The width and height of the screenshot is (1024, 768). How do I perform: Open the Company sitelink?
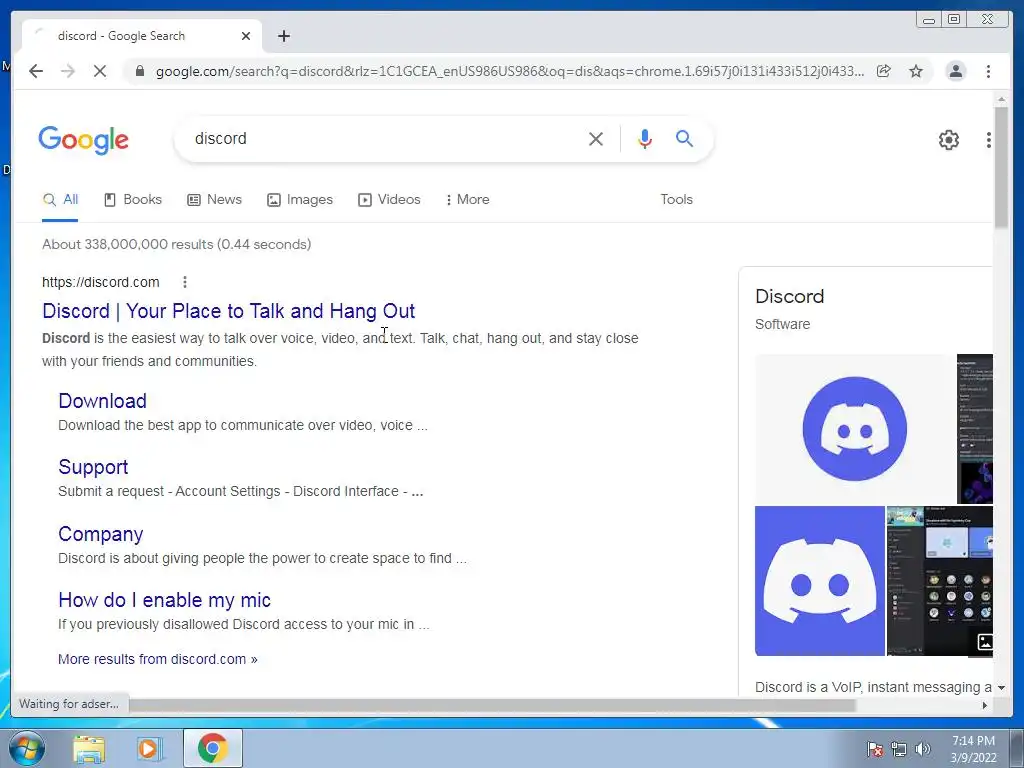click(x=101, y=534)
